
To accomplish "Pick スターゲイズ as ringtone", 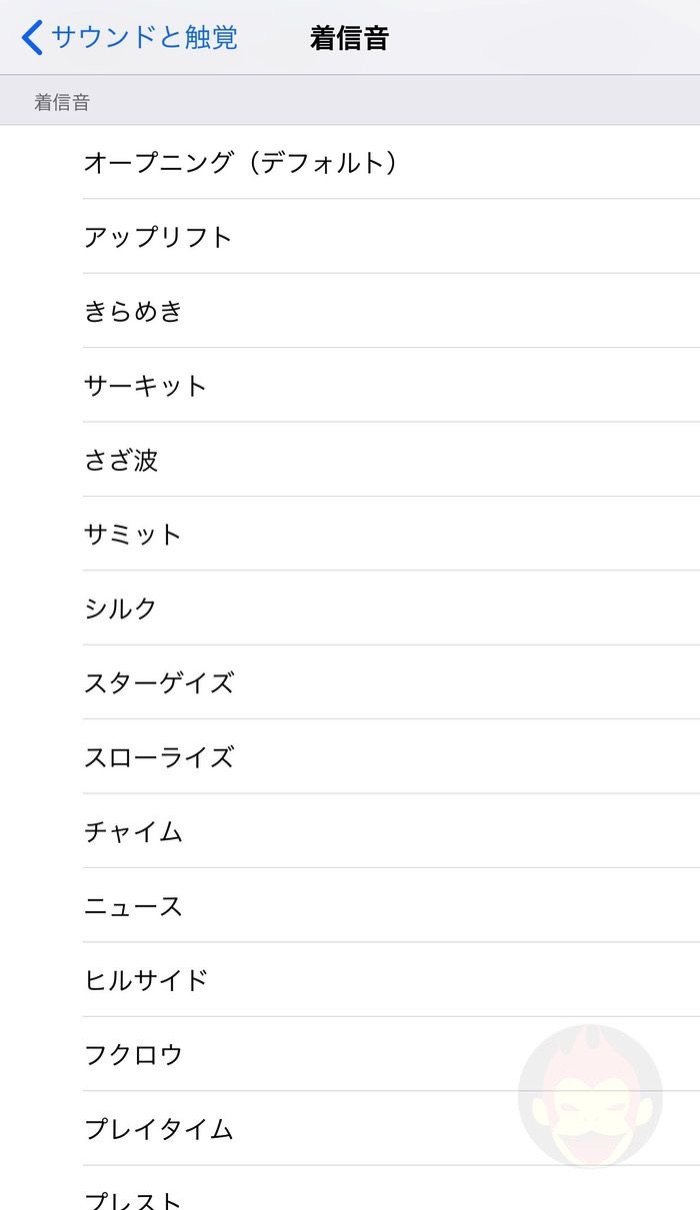I will click(159, 683).
